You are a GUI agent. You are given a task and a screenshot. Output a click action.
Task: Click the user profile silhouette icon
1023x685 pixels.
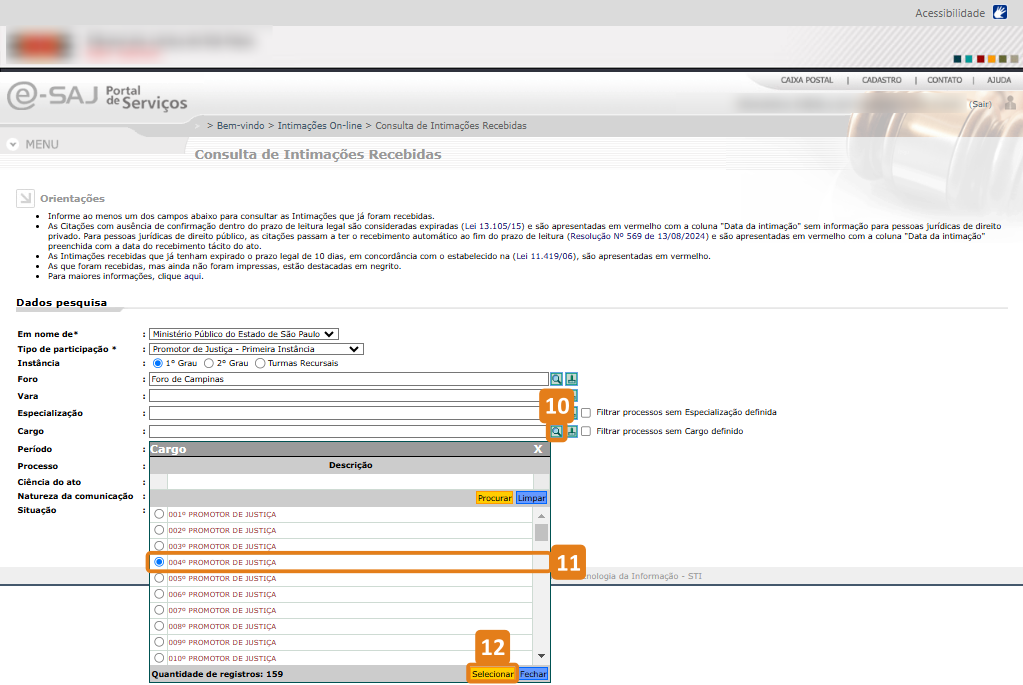coord(1009,103)
